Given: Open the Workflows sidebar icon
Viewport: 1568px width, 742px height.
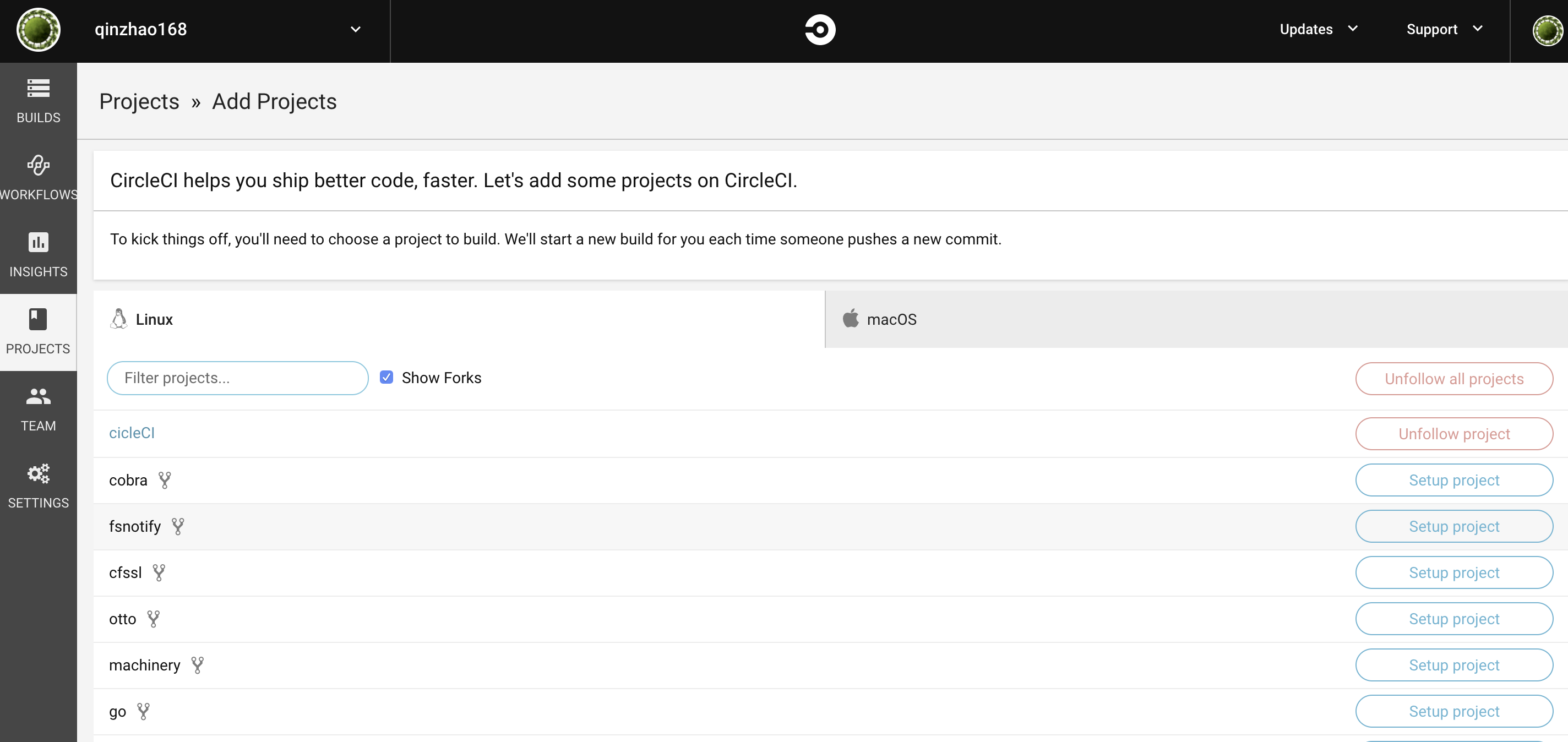Looking at the screenshot, I should pyautogui.click(x=39, y=165).
